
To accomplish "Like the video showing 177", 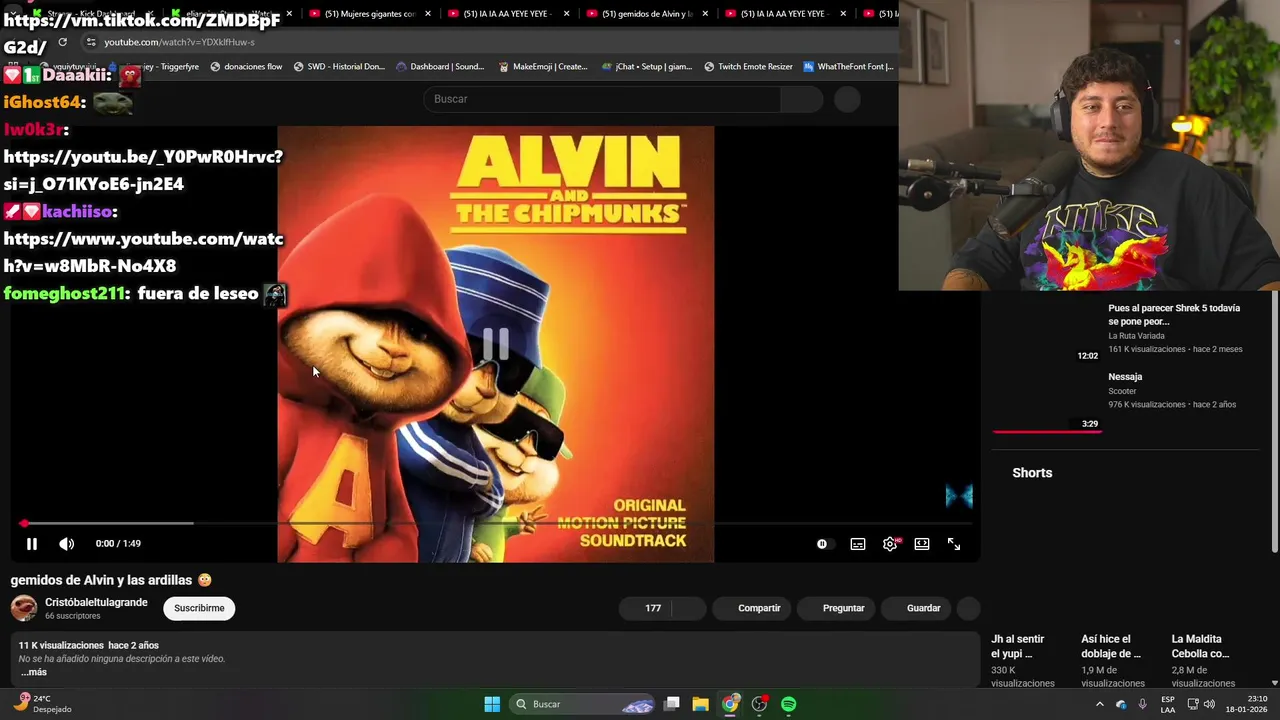I will click(x=646, y=608).
